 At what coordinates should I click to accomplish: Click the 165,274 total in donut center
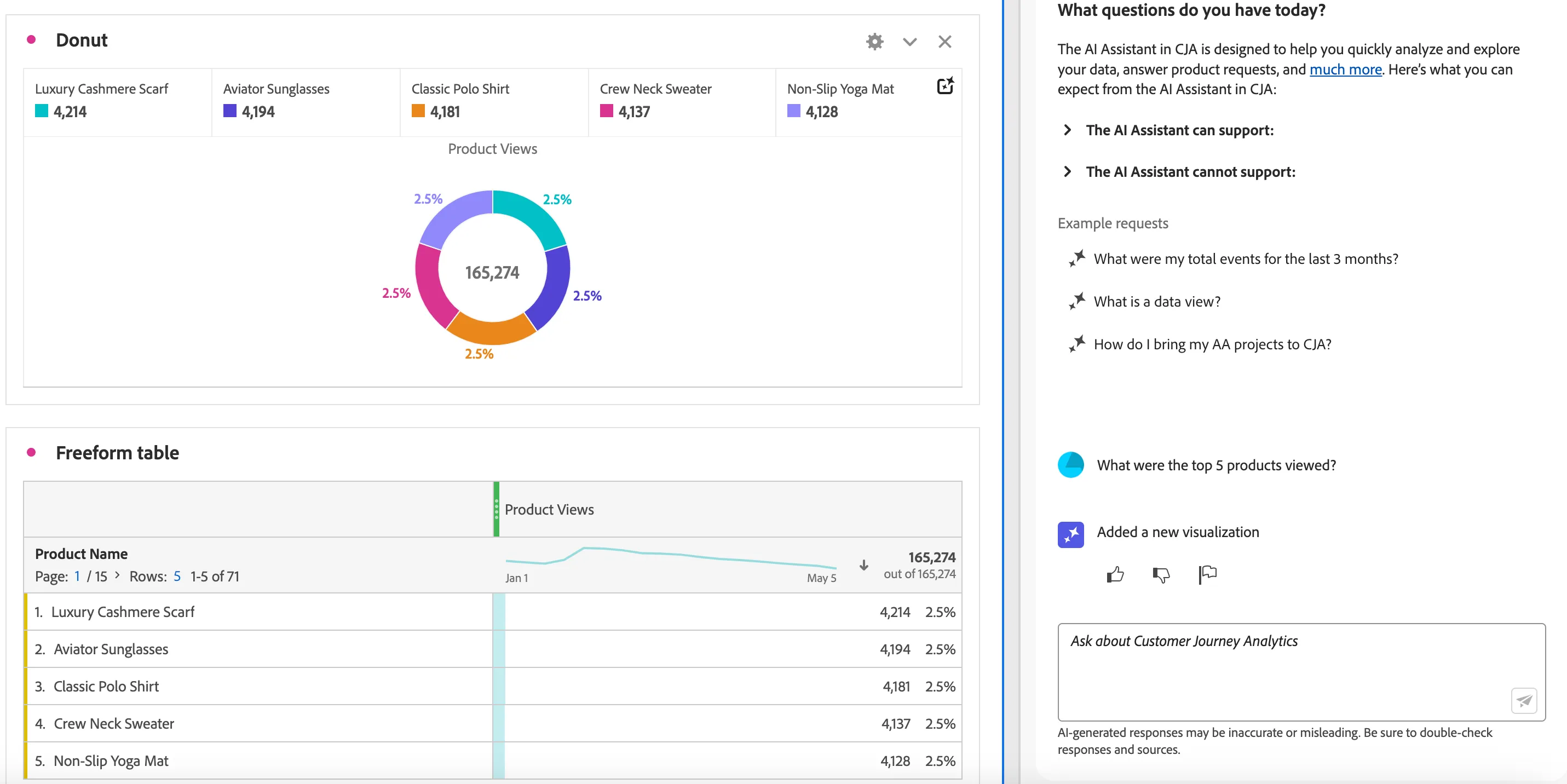[492, 273]
